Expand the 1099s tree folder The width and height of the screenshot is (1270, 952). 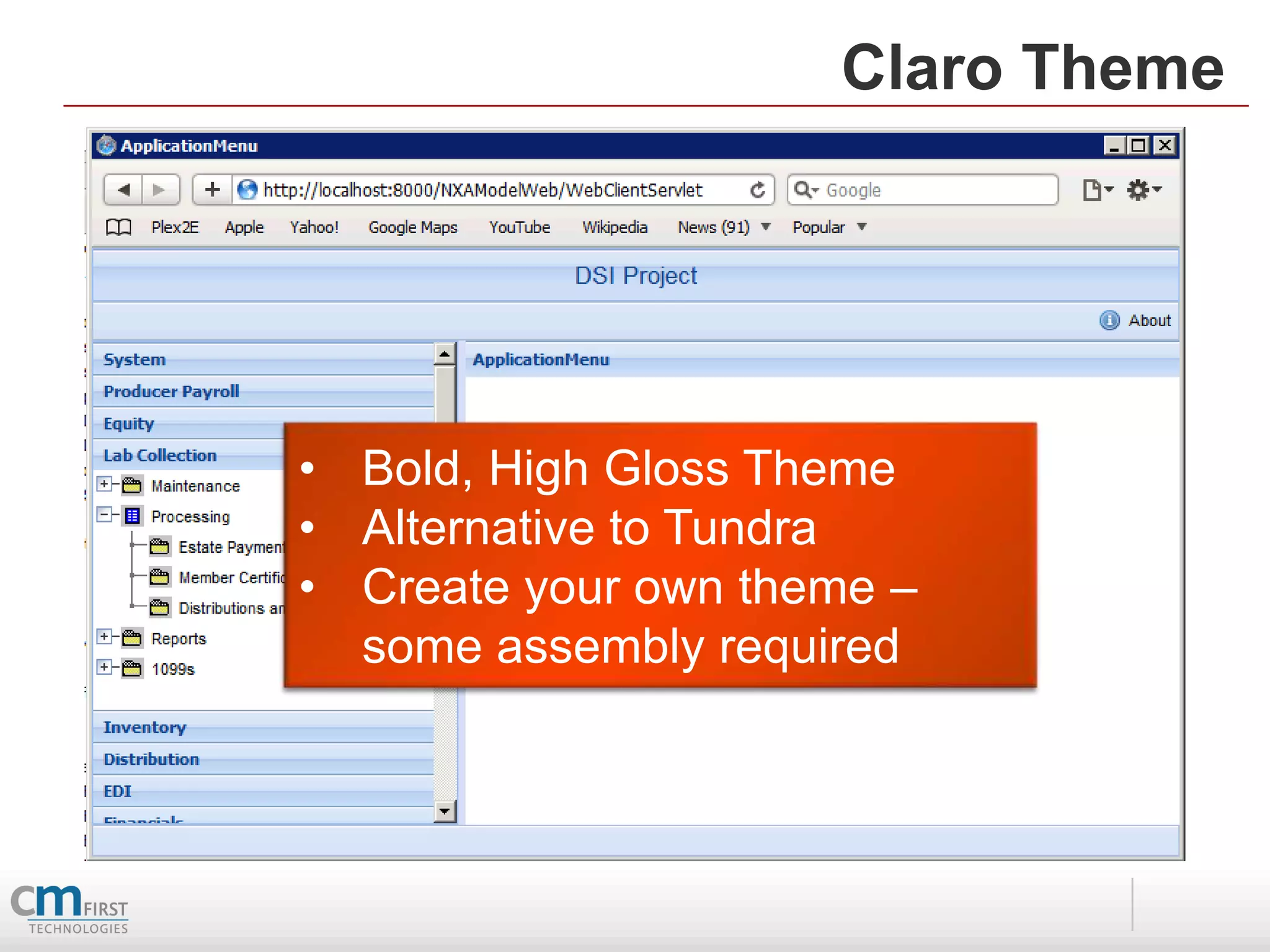105,668
